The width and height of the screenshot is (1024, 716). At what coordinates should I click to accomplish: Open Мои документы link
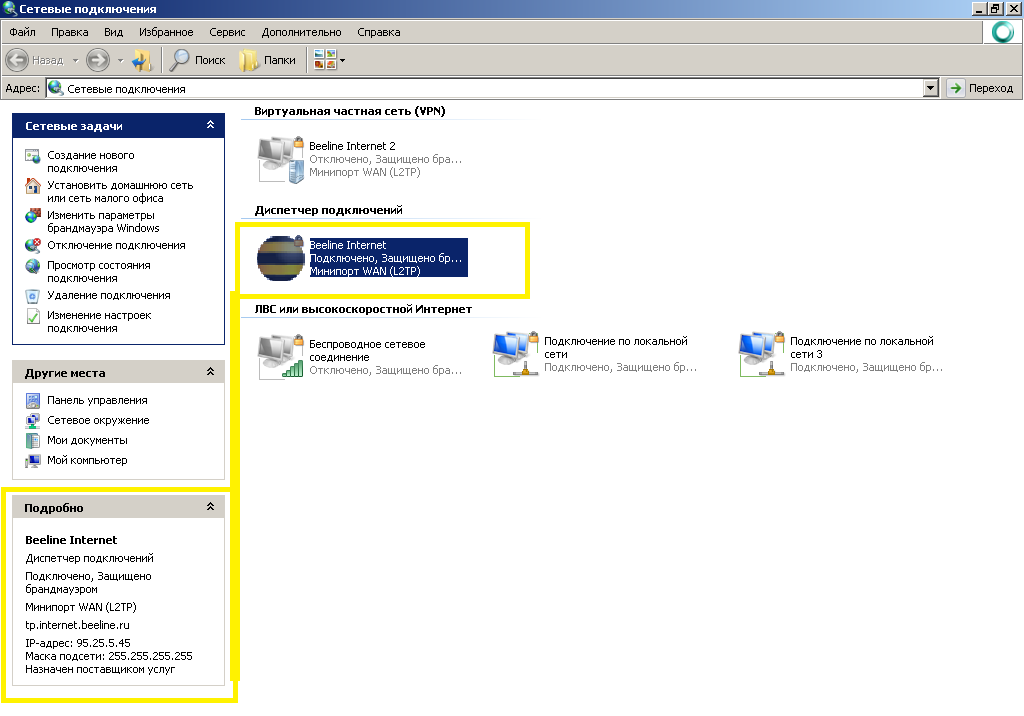(x=87, y=440)
